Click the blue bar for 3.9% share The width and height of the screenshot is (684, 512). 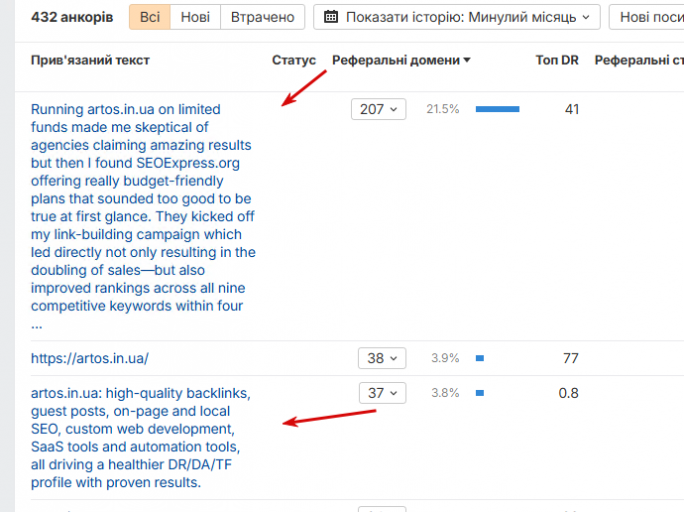pos(480,358)
